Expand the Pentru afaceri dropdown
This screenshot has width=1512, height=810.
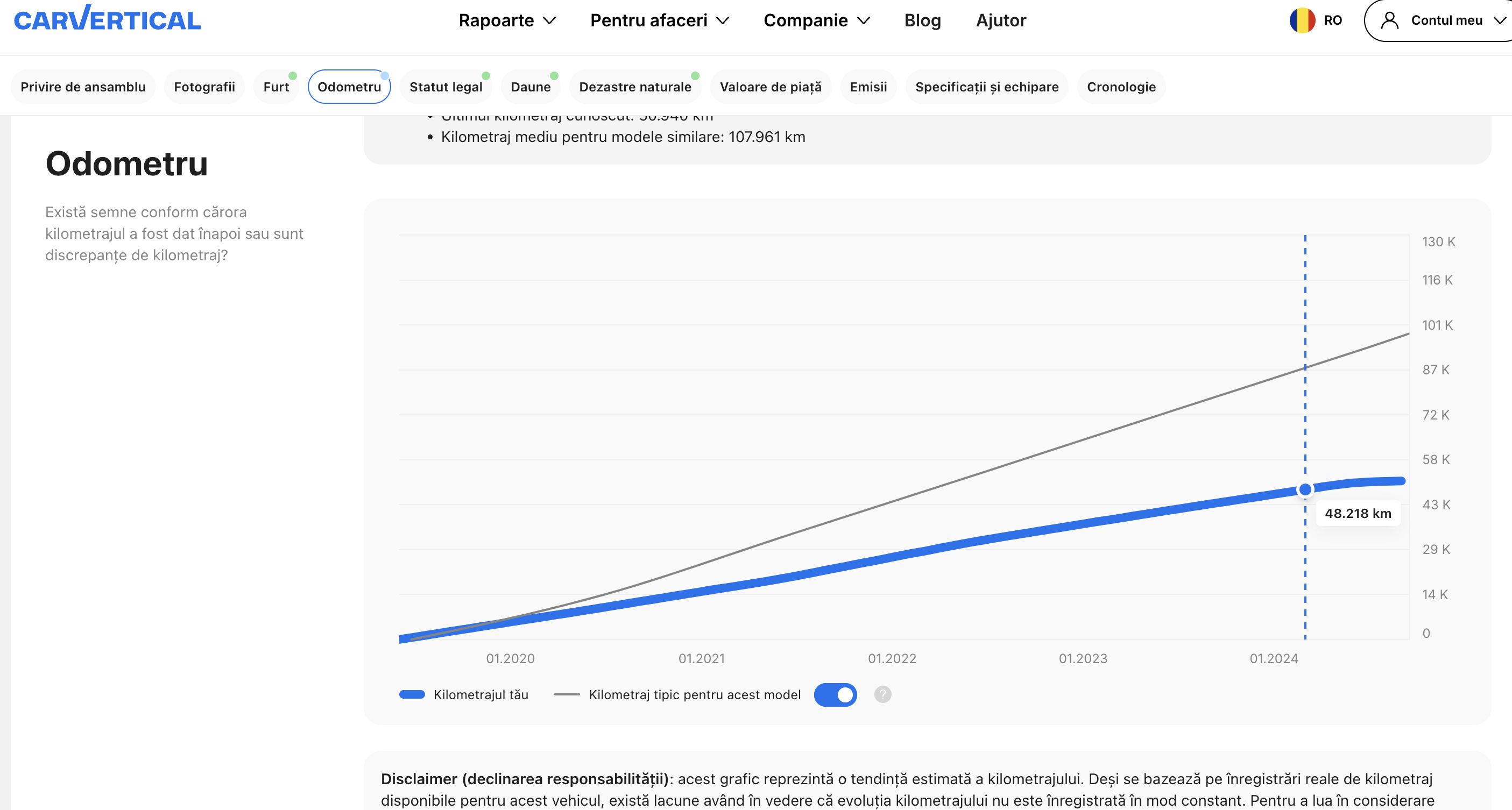tap(660, 20)
